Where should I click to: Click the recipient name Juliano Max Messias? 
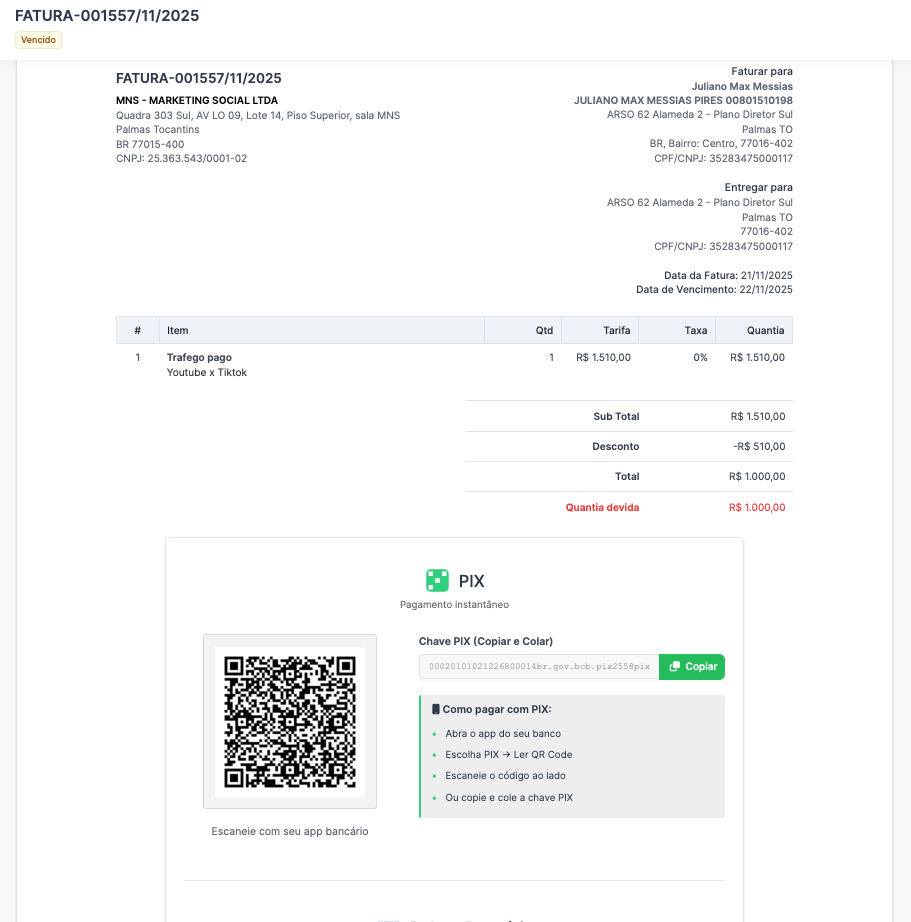click(742, 85)
